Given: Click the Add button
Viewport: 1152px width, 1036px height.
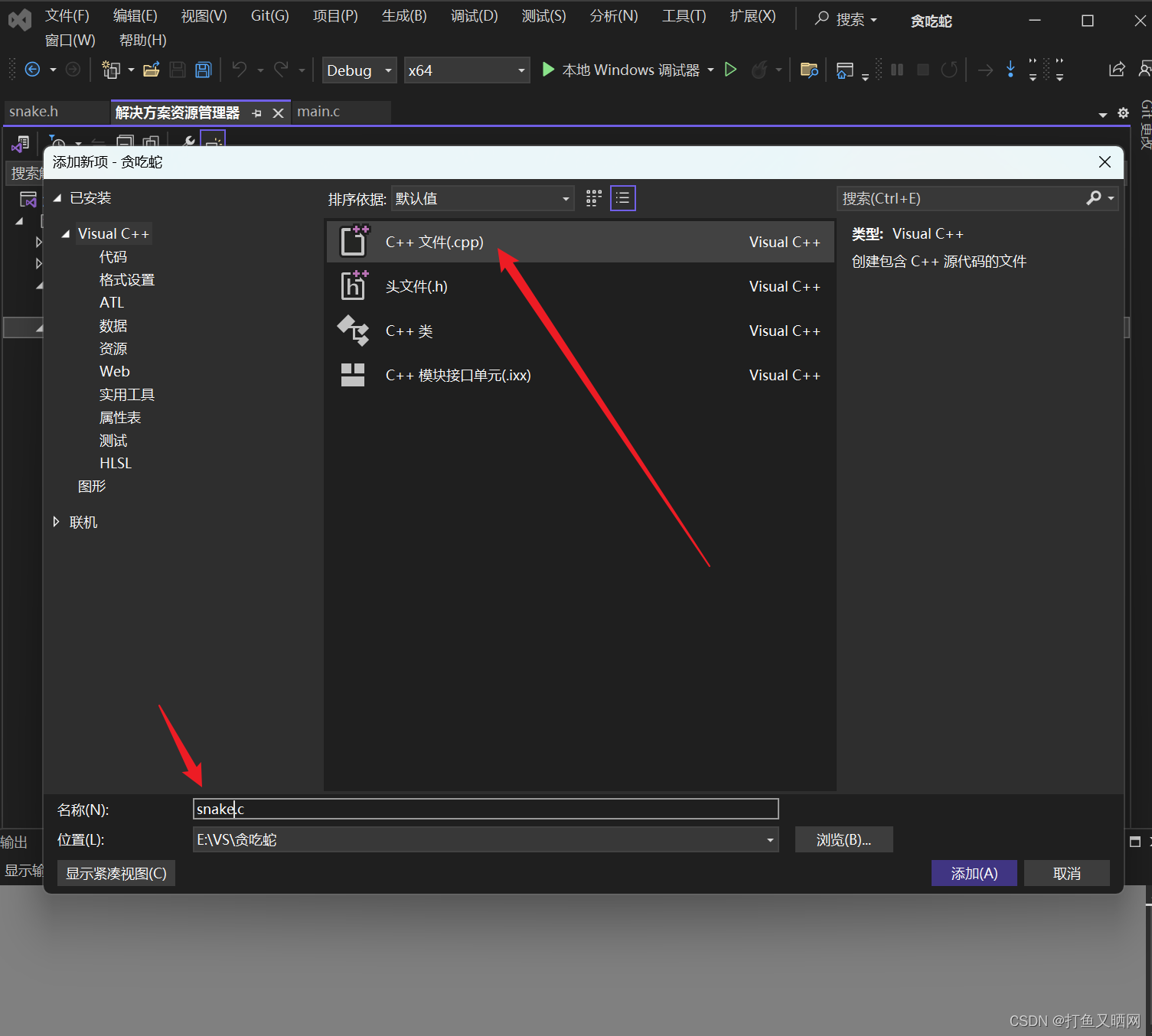Looking at the screenshot, I should tap(974, 873).
